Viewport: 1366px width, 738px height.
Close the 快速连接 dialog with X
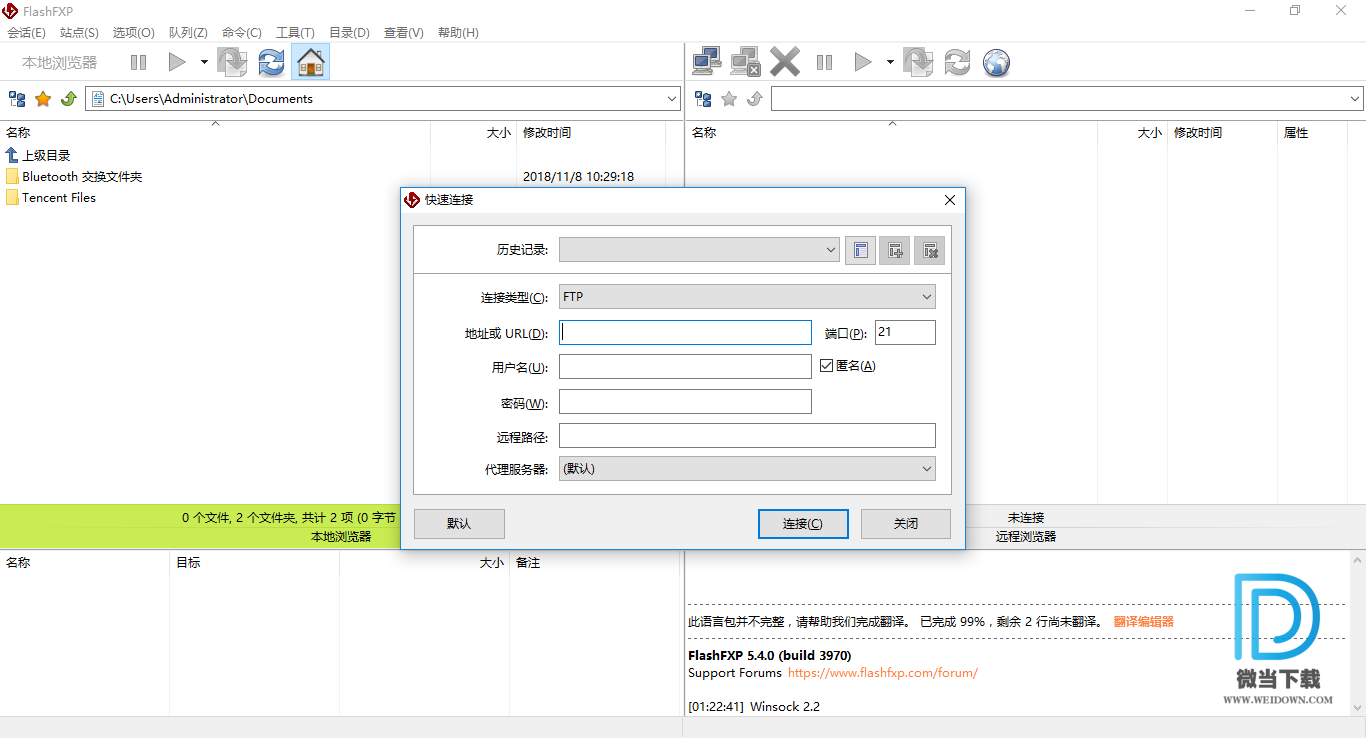950,200
